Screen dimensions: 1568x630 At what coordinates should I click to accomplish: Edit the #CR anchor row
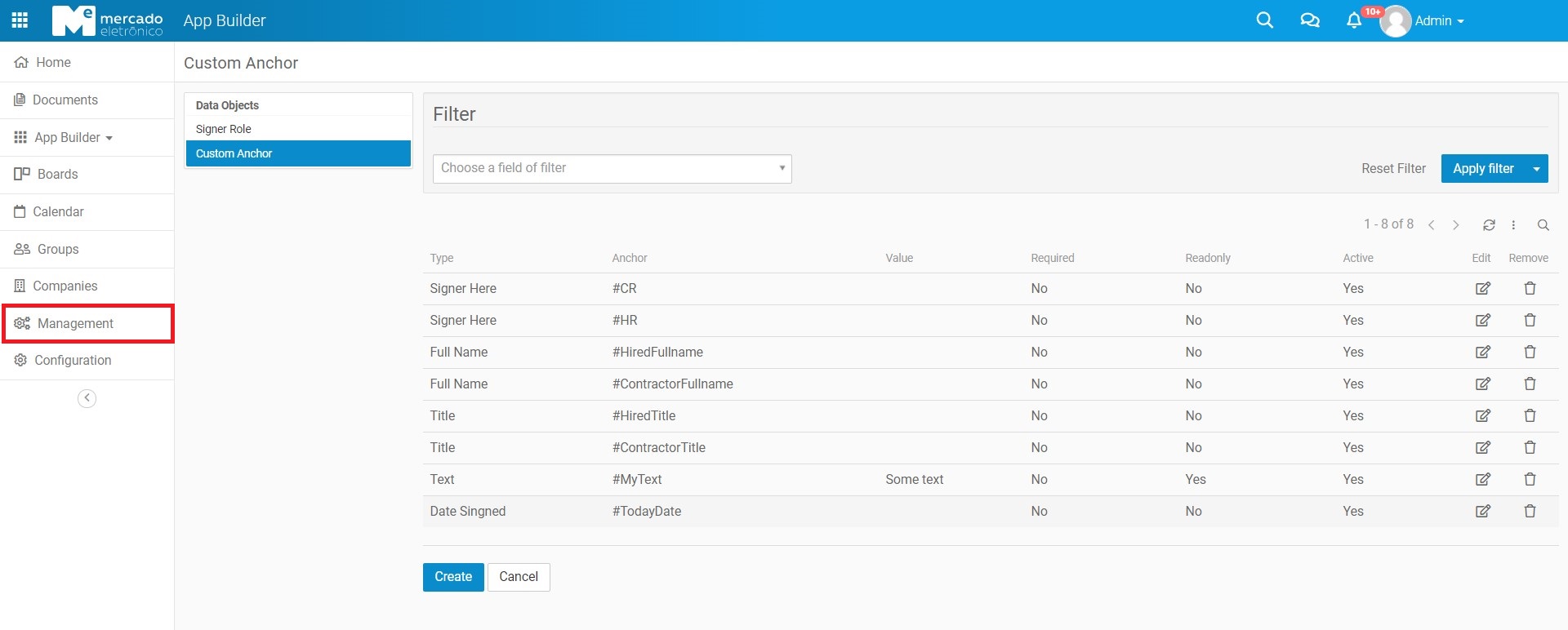[x=1482, y=289]
